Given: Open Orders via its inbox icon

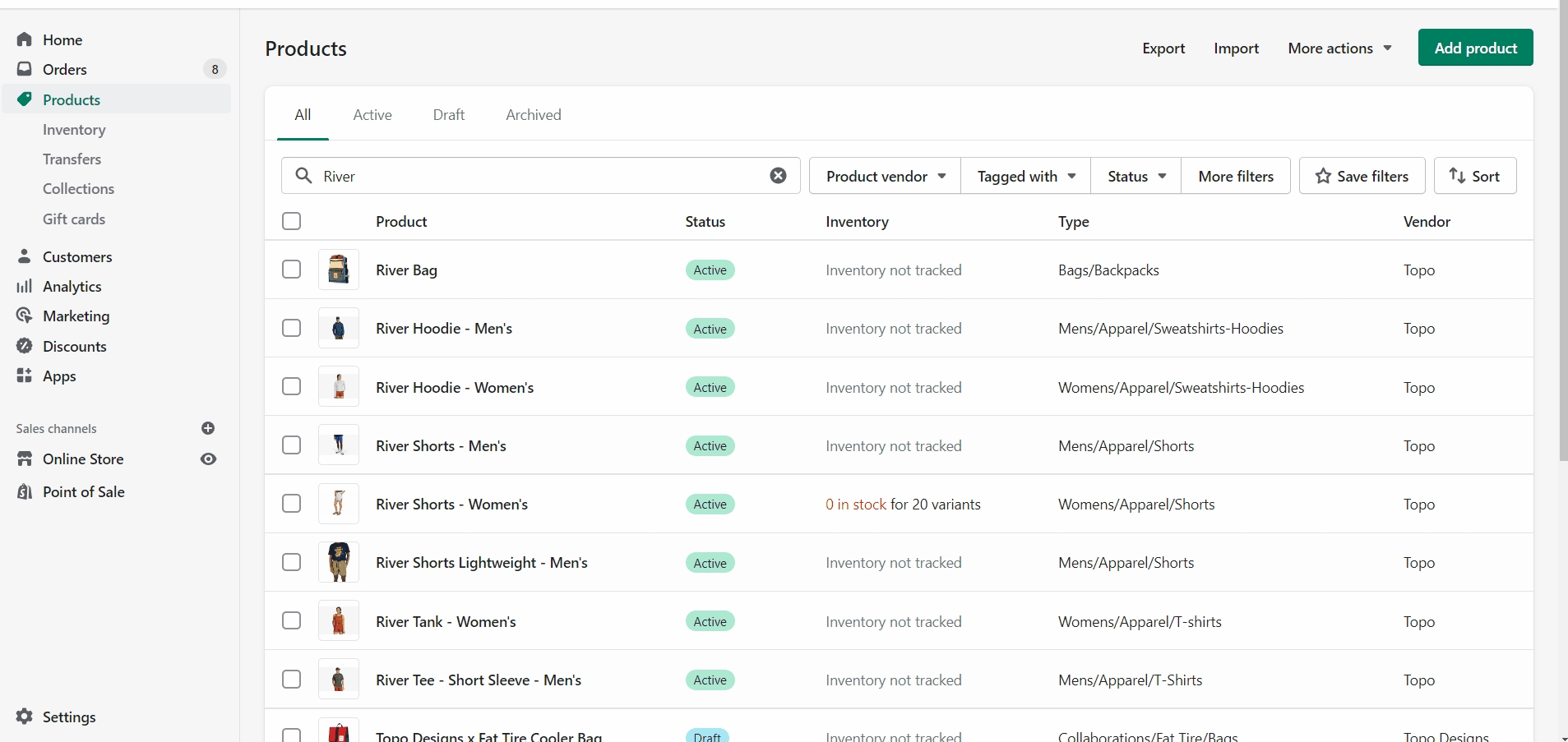Looking at the screenshot, I should [25, 69].
